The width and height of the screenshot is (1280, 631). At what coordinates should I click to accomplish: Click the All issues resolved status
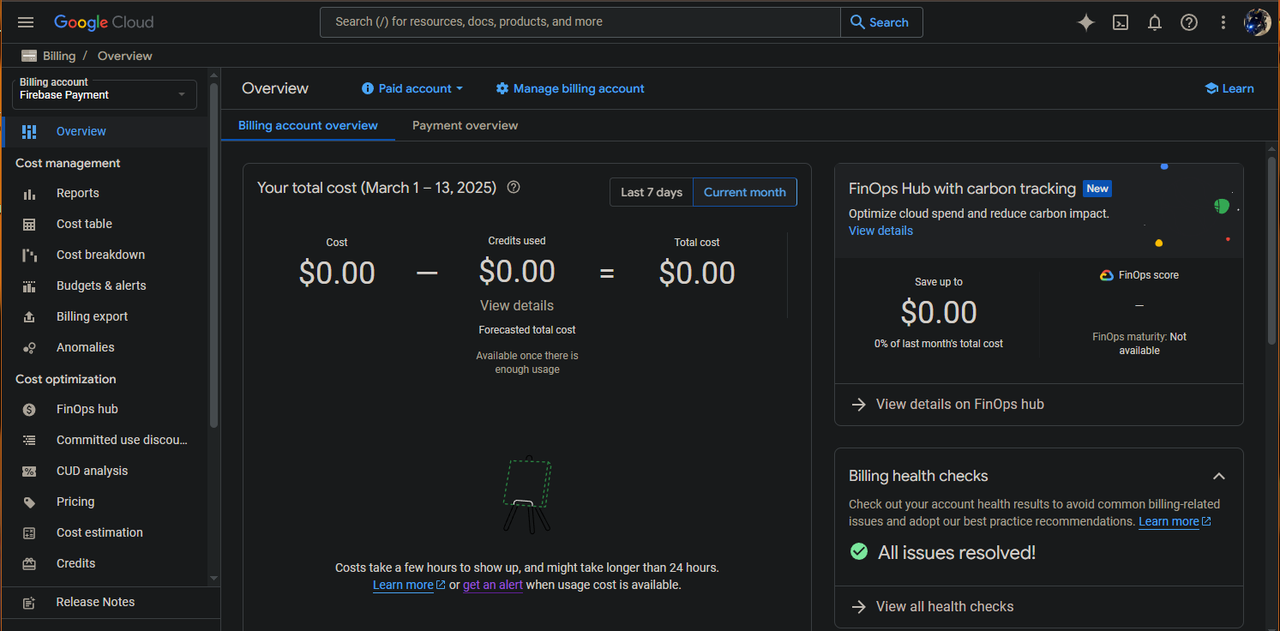coord(942,553)
